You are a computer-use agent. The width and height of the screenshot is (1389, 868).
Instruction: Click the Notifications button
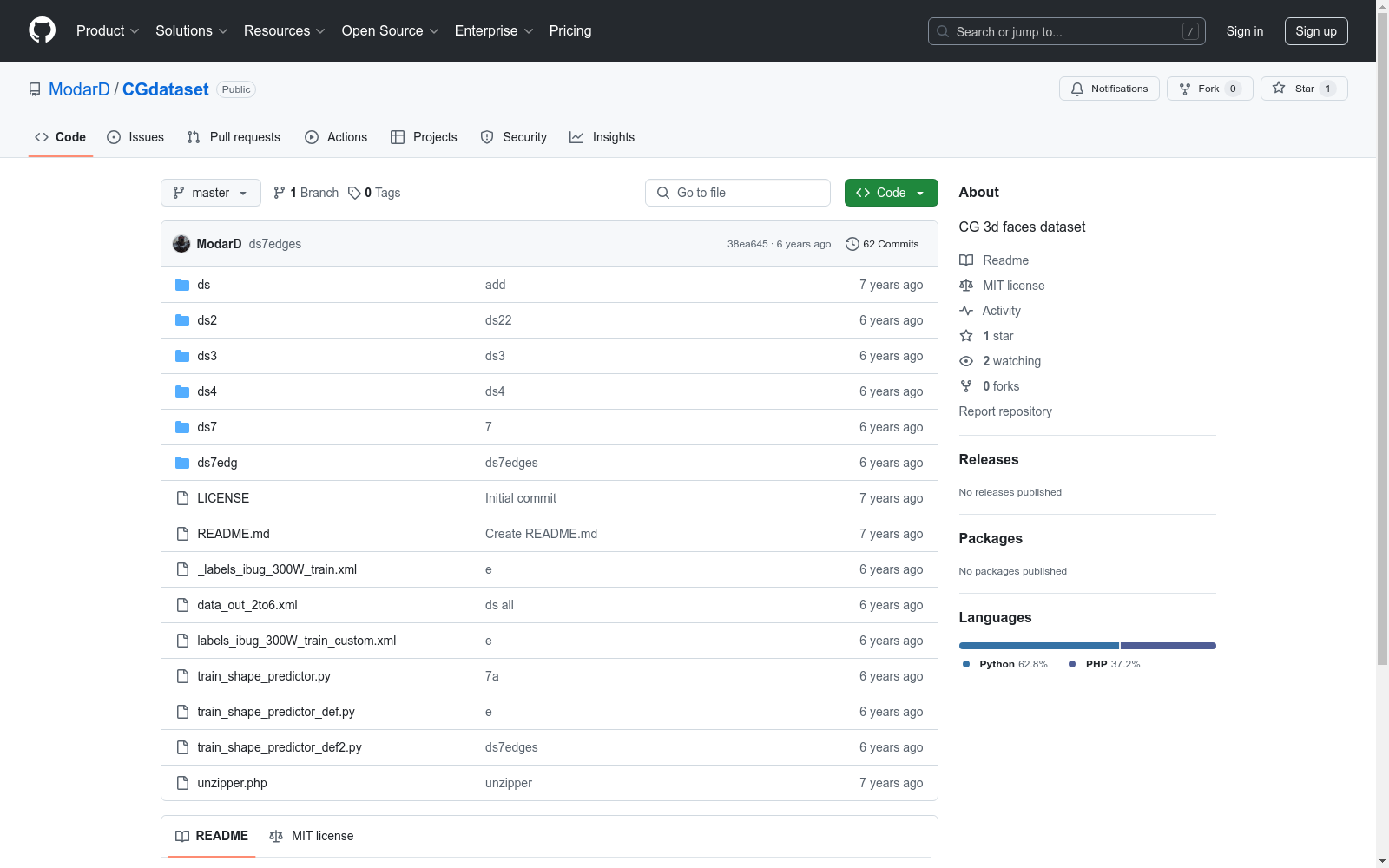click(1109, 89)
